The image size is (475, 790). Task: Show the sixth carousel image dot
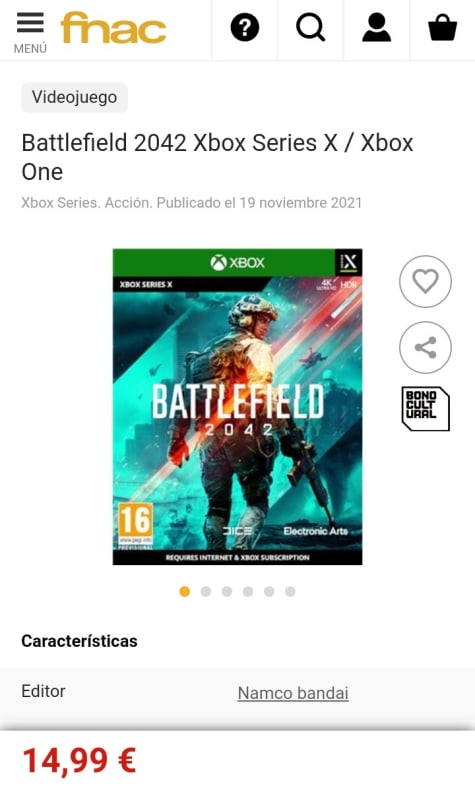[x=290, y=591]
